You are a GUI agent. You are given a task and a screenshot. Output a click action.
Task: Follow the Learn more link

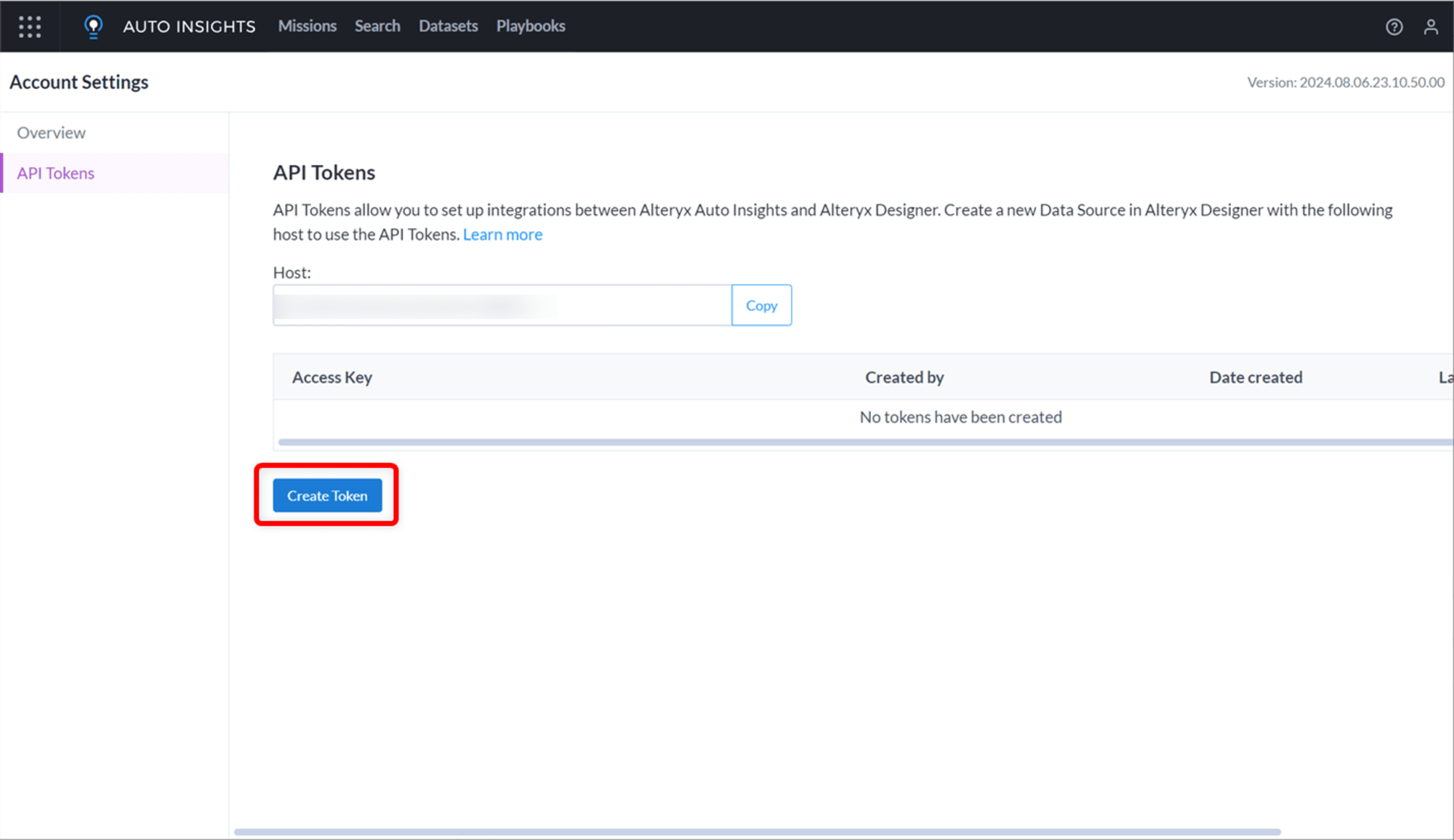point(502,235)
